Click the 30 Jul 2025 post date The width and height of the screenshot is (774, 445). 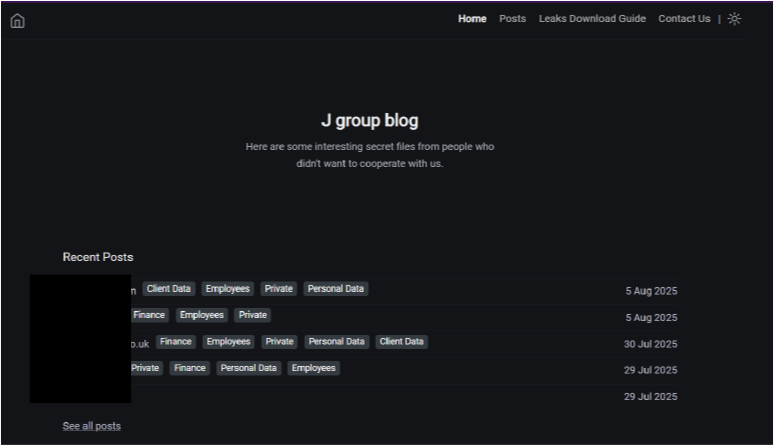[x=650, y=344]
